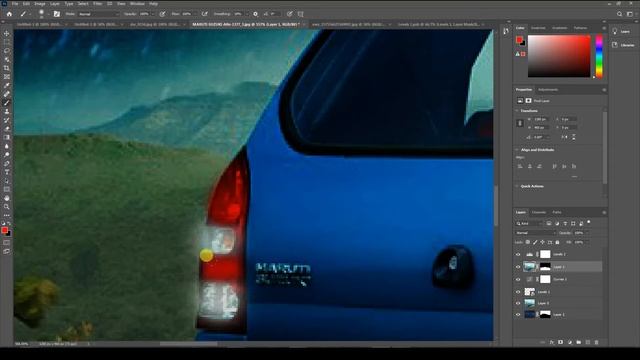Lock all with the padlock icon
The height and width of the screenshot is (360, 640).
click(x=557, y=242)
